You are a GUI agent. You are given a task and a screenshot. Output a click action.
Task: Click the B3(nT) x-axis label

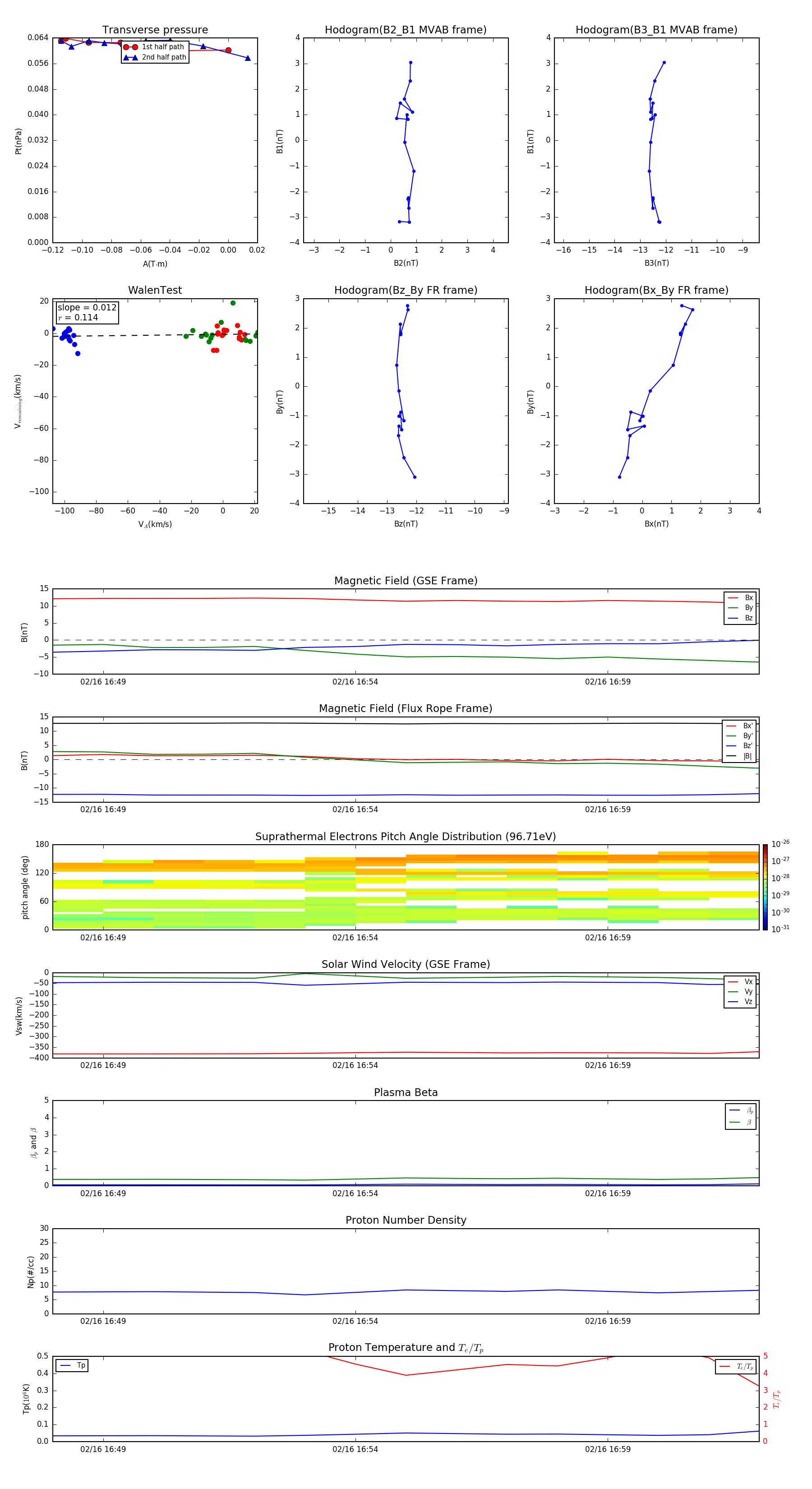tap(656, 263)
